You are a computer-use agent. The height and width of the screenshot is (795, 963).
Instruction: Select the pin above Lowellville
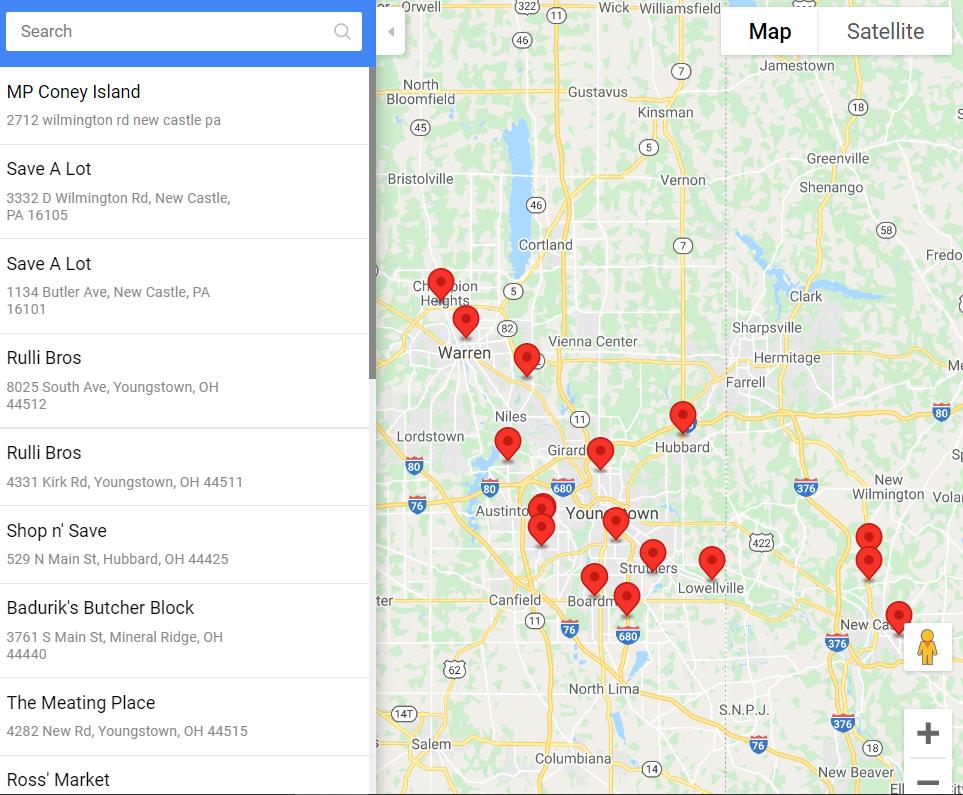point(712,562)
